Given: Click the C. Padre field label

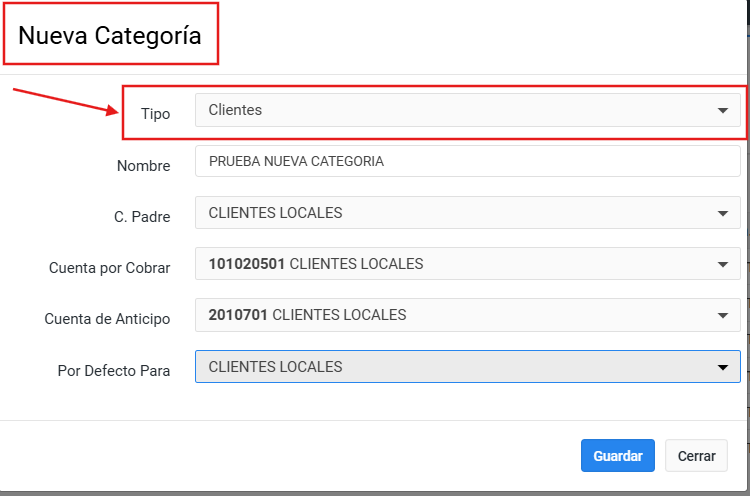Looking at the screenshot, I should pos(142,217).
